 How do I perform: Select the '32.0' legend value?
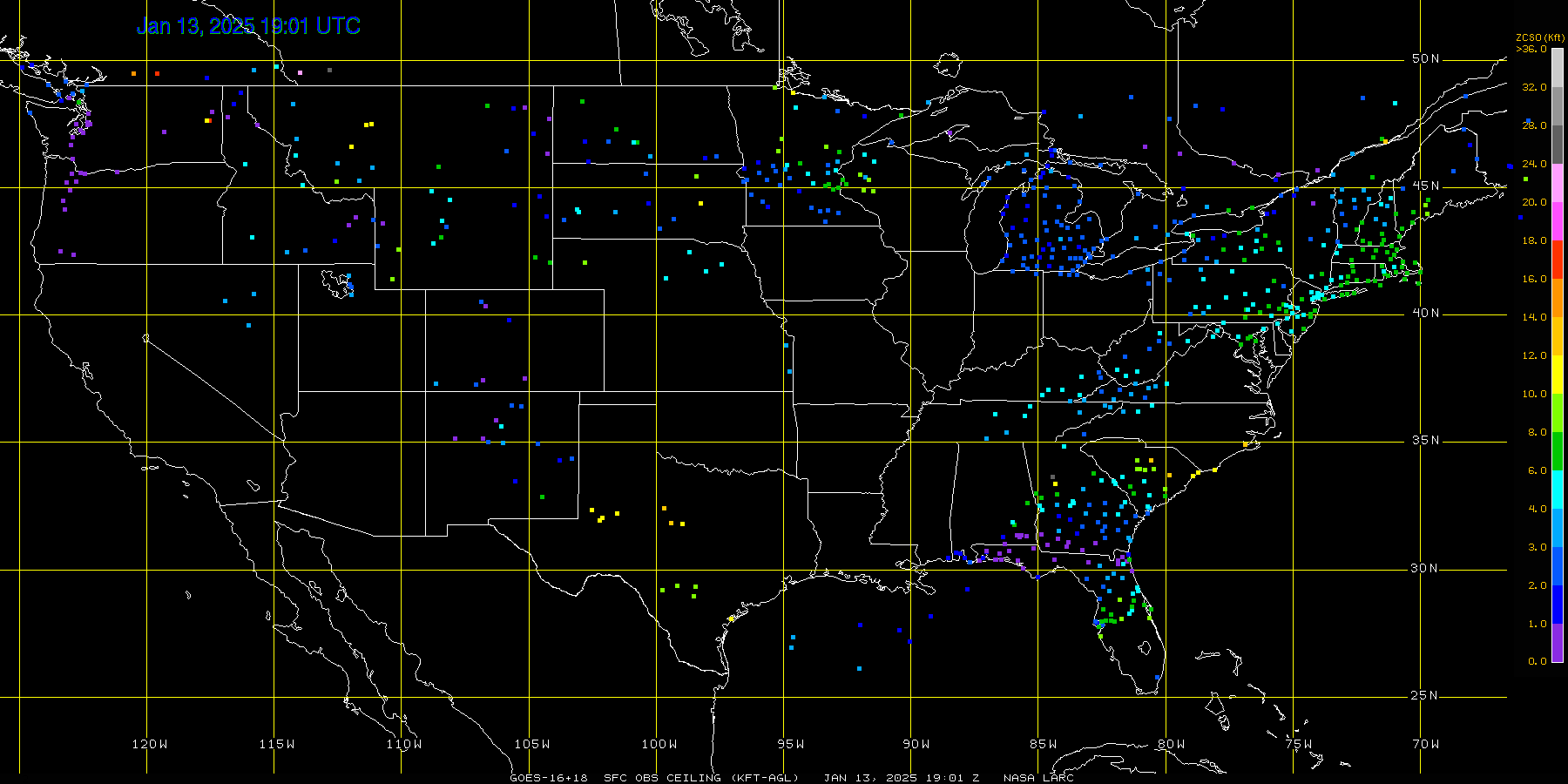(x=1534, y=87)
